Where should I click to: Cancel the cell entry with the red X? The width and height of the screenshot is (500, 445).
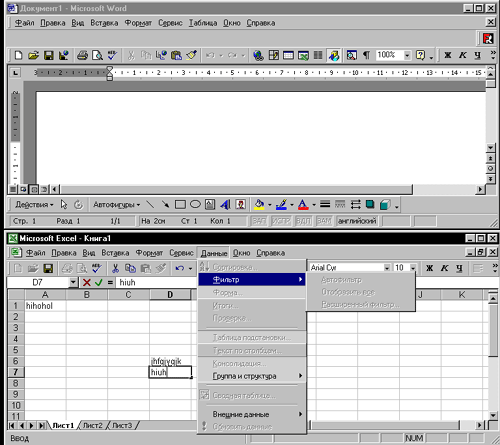(x=87, y=283)
